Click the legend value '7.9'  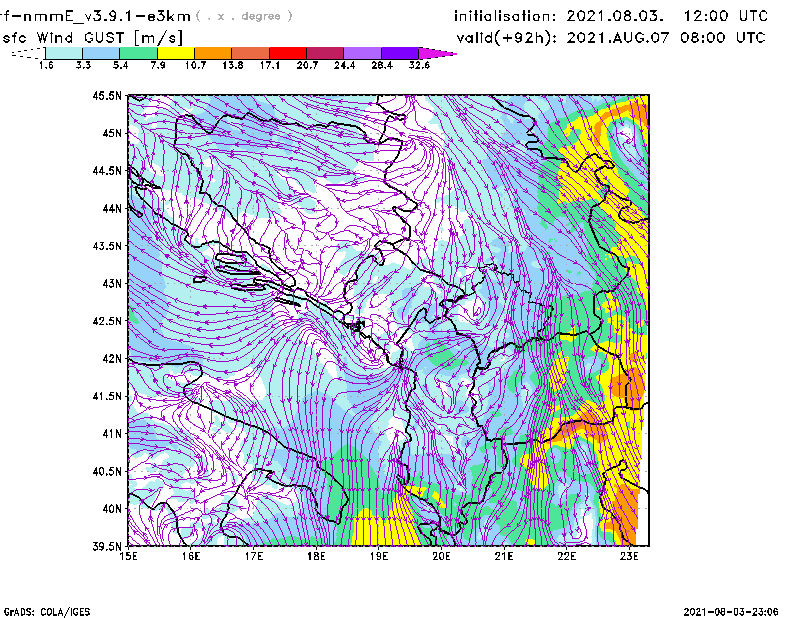[x=158, y=65]
